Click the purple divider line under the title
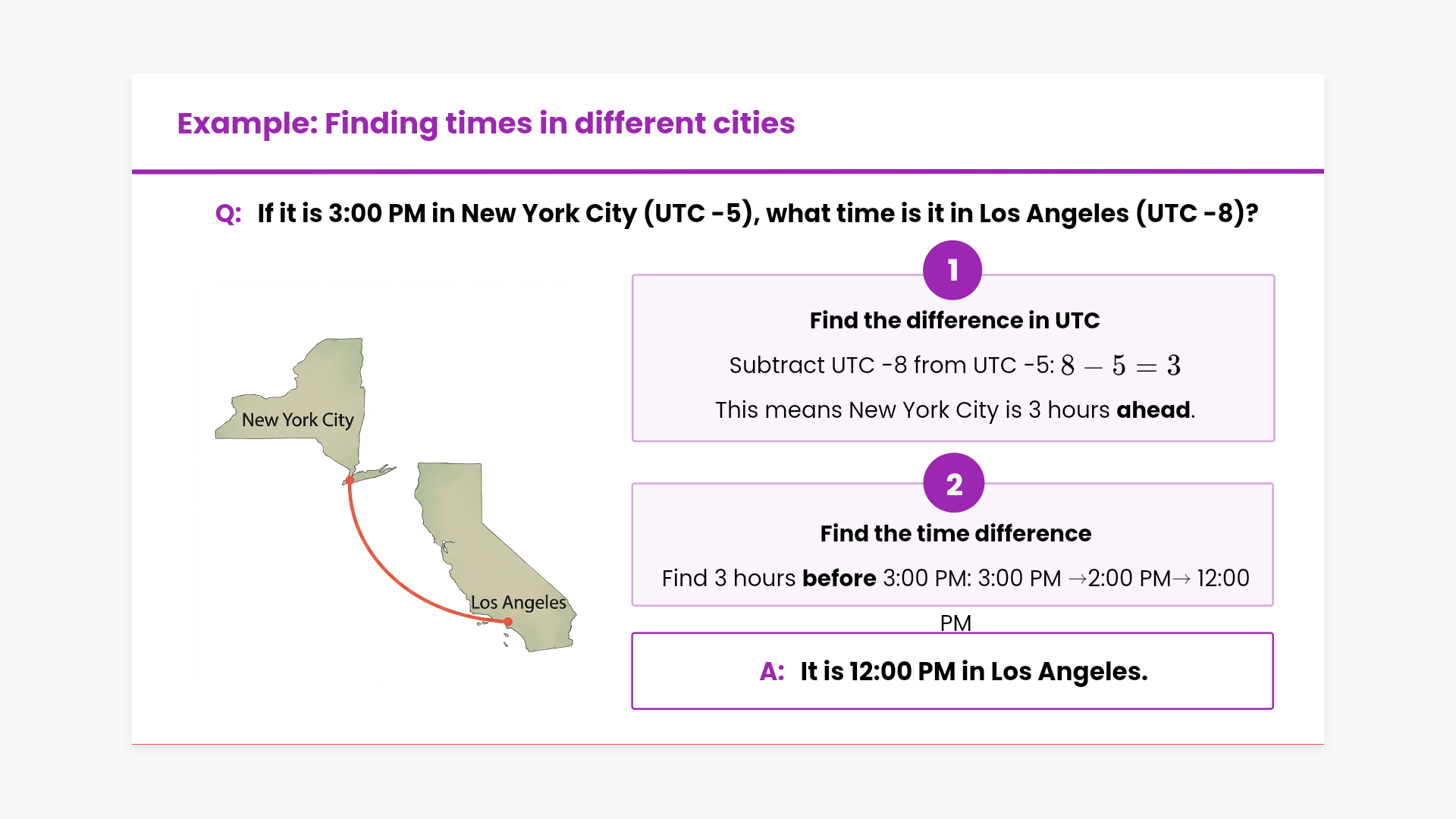Image resolution: width=1456 pixels, height=819 pixels. [x=728, y=171]
